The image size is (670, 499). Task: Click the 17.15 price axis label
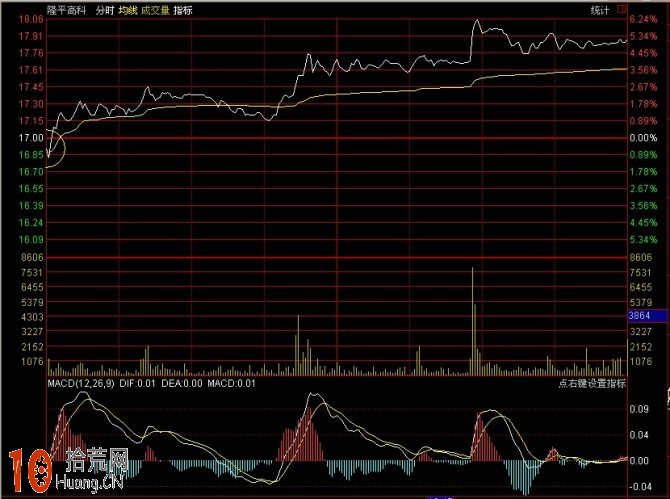(31, 121)
